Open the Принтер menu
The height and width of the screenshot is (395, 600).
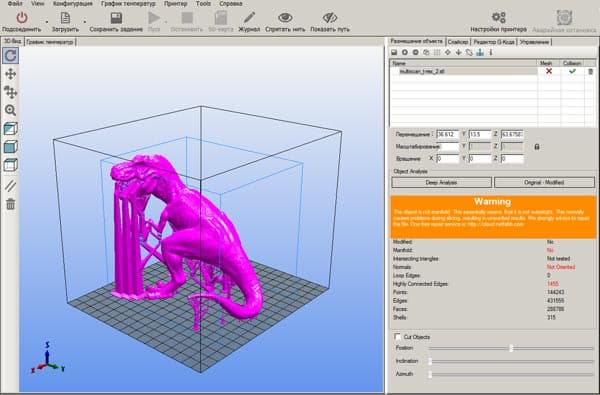[x=175, y=3]
